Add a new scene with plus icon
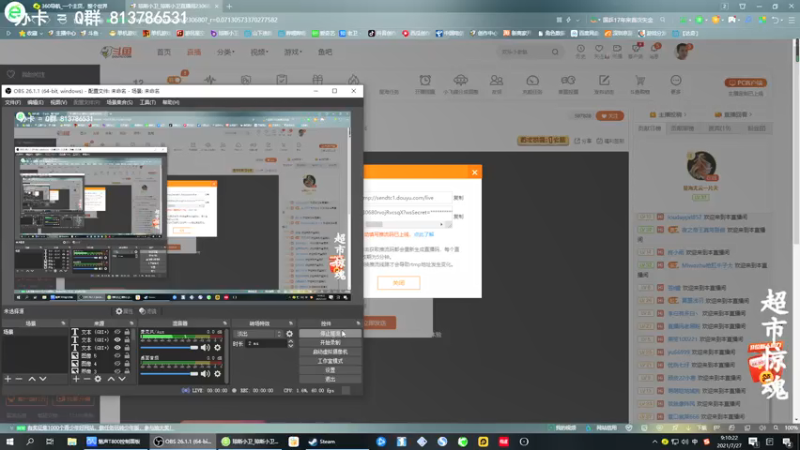This screenshot has height=450, width=800. (x=8, y=379)
